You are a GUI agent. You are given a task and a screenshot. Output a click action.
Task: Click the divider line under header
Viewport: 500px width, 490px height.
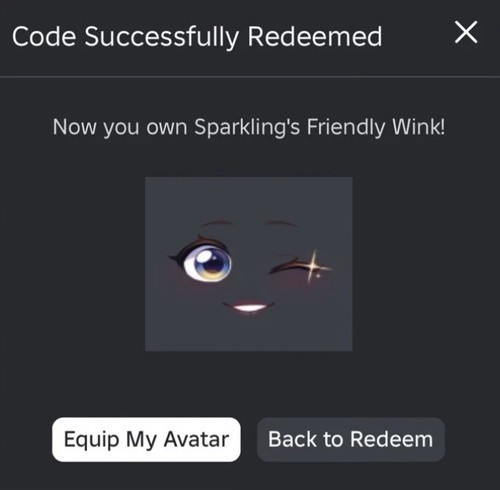click(250, 77)
